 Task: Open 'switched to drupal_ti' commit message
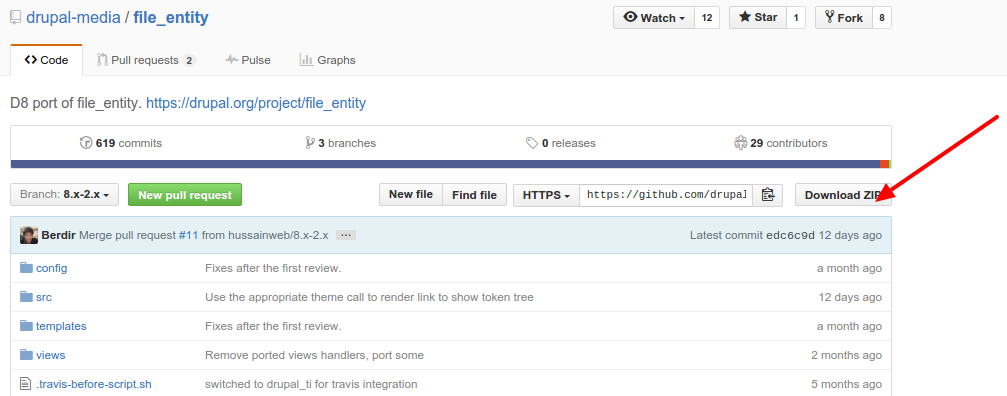pos(311,384)
